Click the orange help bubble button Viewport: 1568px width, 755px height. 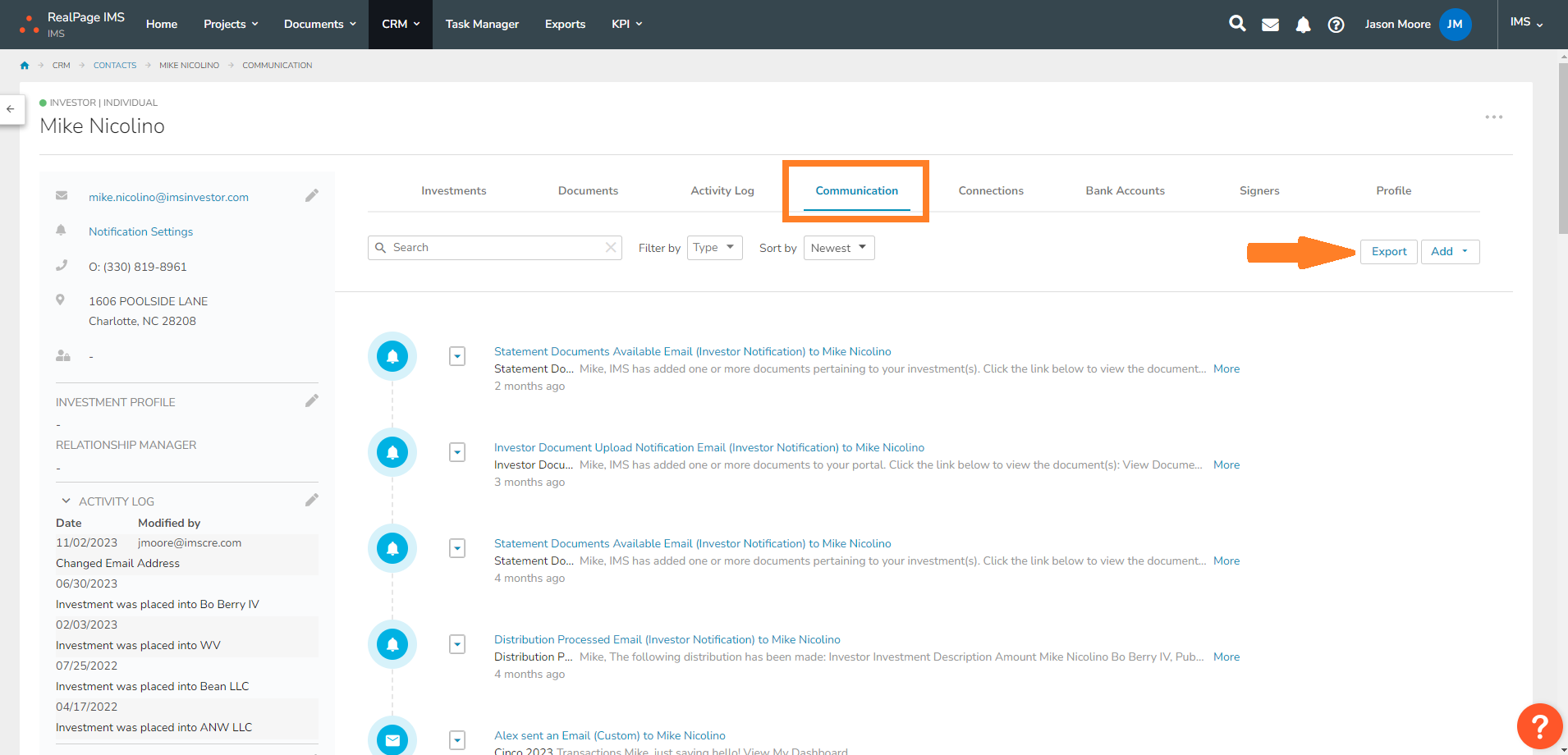tap(1539, 726)
